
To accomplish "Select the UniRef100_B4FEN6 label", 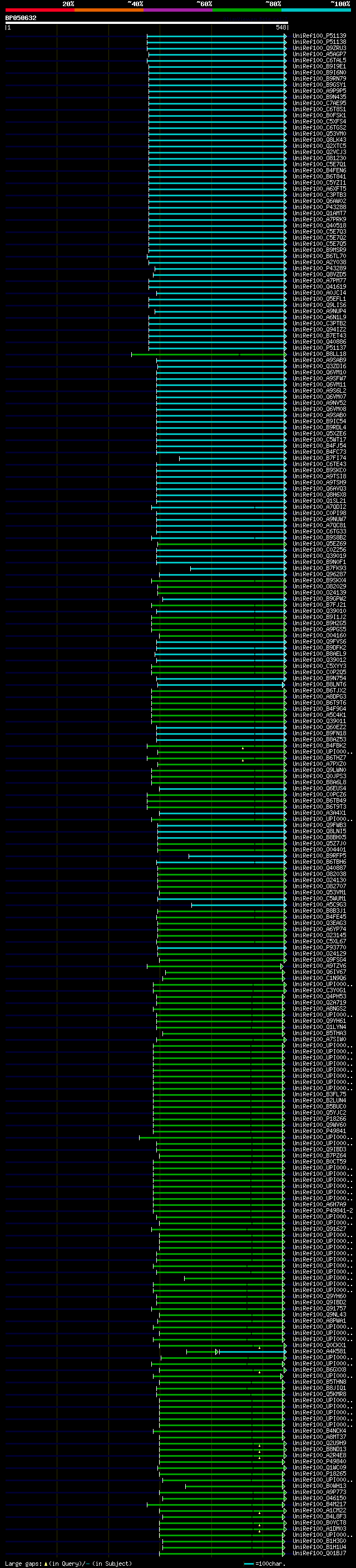I will 319,170.
